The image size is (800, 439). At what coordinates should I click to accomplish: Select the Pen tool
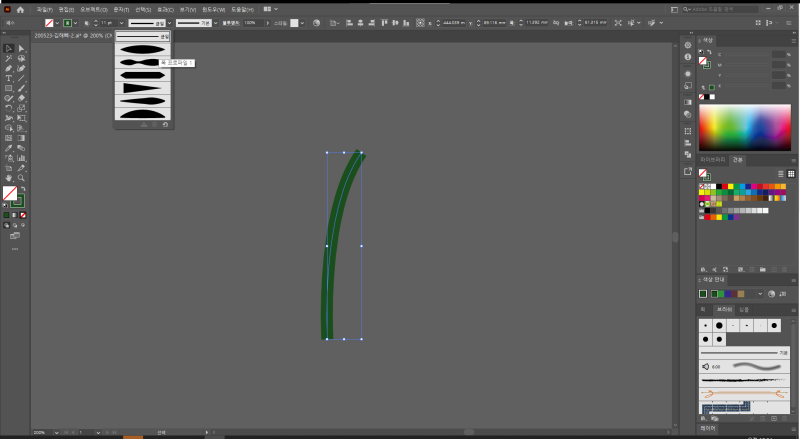click(8, 68)
